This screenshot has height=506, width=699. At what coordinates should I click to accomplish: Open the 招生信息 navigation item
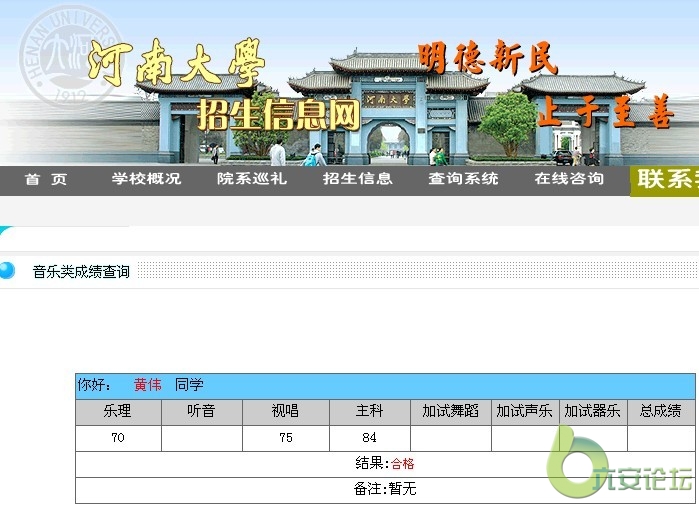pos(358,179)
